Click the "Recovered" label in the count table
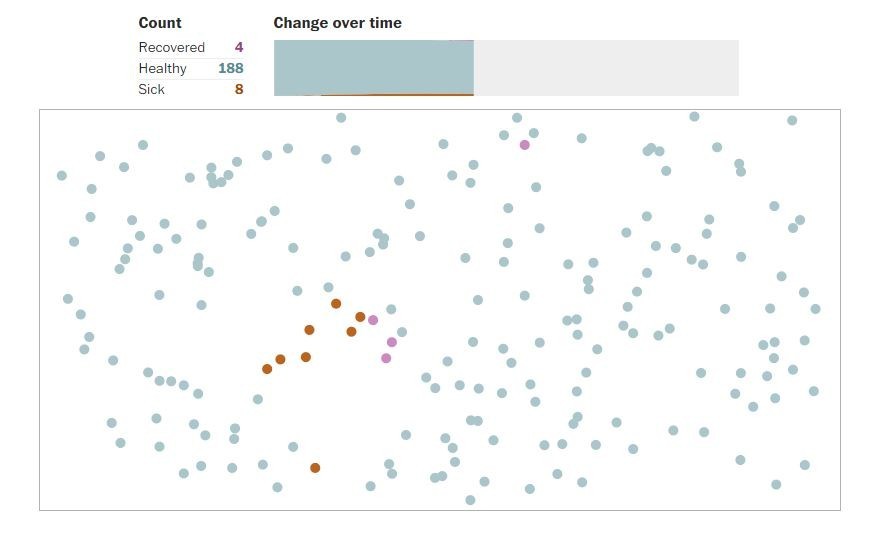The width and height of the screenshot is (878, 539). tap(171, 47)
